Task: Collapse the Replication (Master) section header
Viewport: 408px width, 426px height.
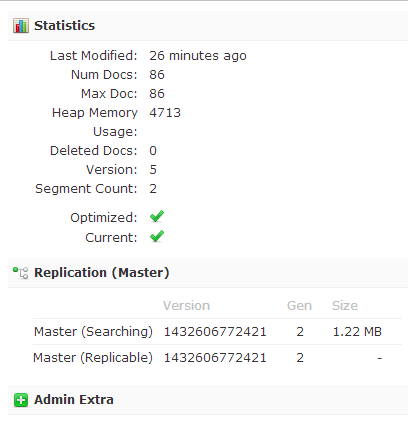Action: (208, 273)
